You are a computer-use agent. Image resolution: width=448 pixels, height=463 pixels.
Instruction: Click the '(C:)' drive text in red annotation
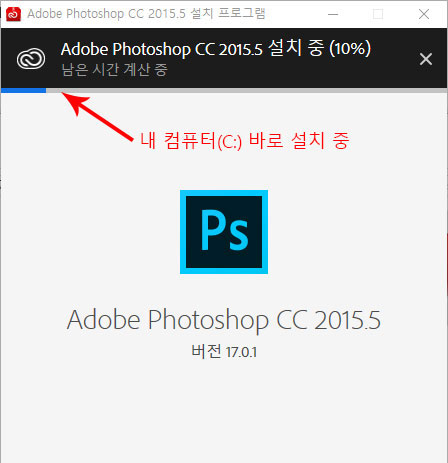coord(230,142)
